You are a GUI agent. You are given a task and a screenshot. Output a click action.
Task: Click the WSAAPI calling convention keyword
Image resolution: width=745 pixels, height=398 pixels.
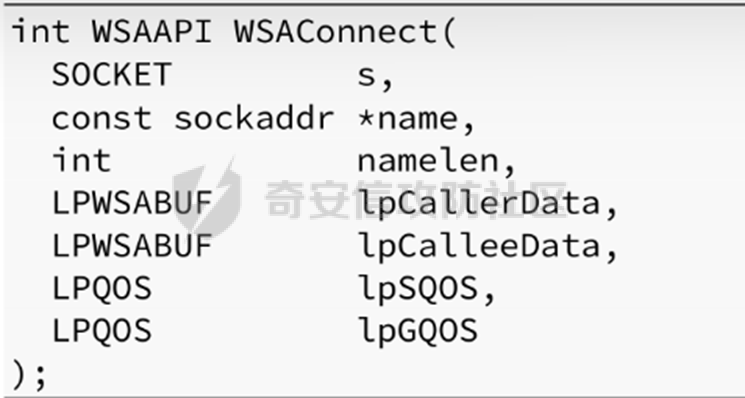pyautogui.click(x=152, y=32)
